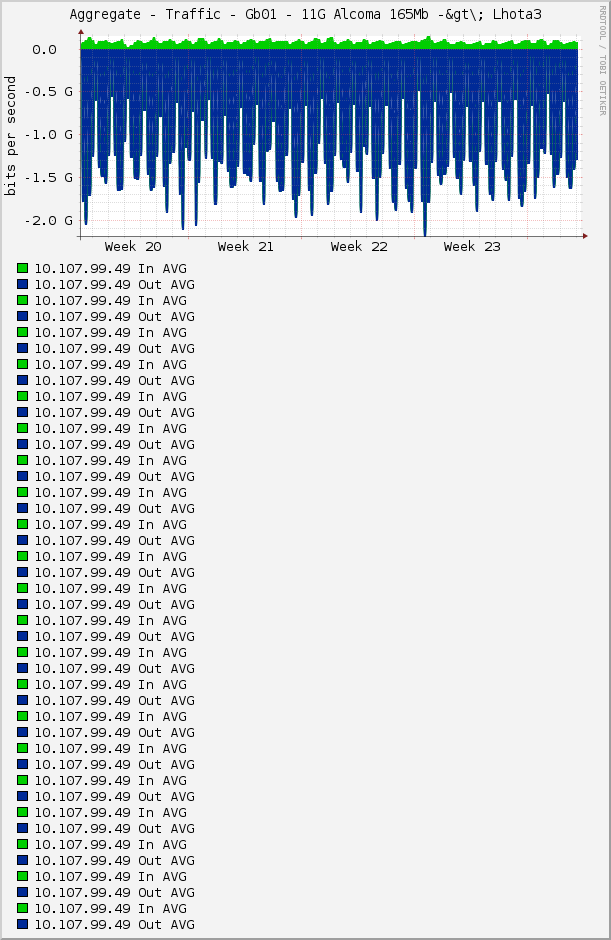Click the graph title mentioning Alcoma 165Mb
The image size is (611, 940).
(305, 14)
